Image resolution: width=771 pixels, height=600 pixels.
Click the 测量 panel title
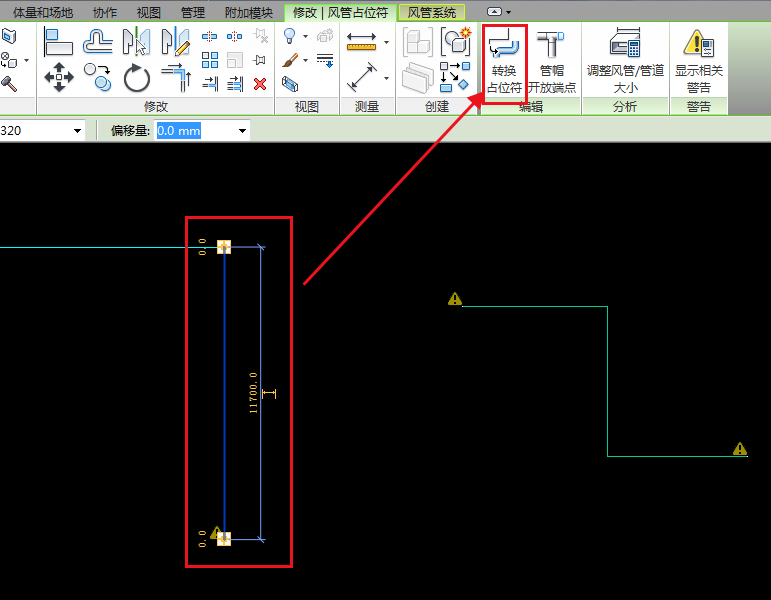[367, 107]
